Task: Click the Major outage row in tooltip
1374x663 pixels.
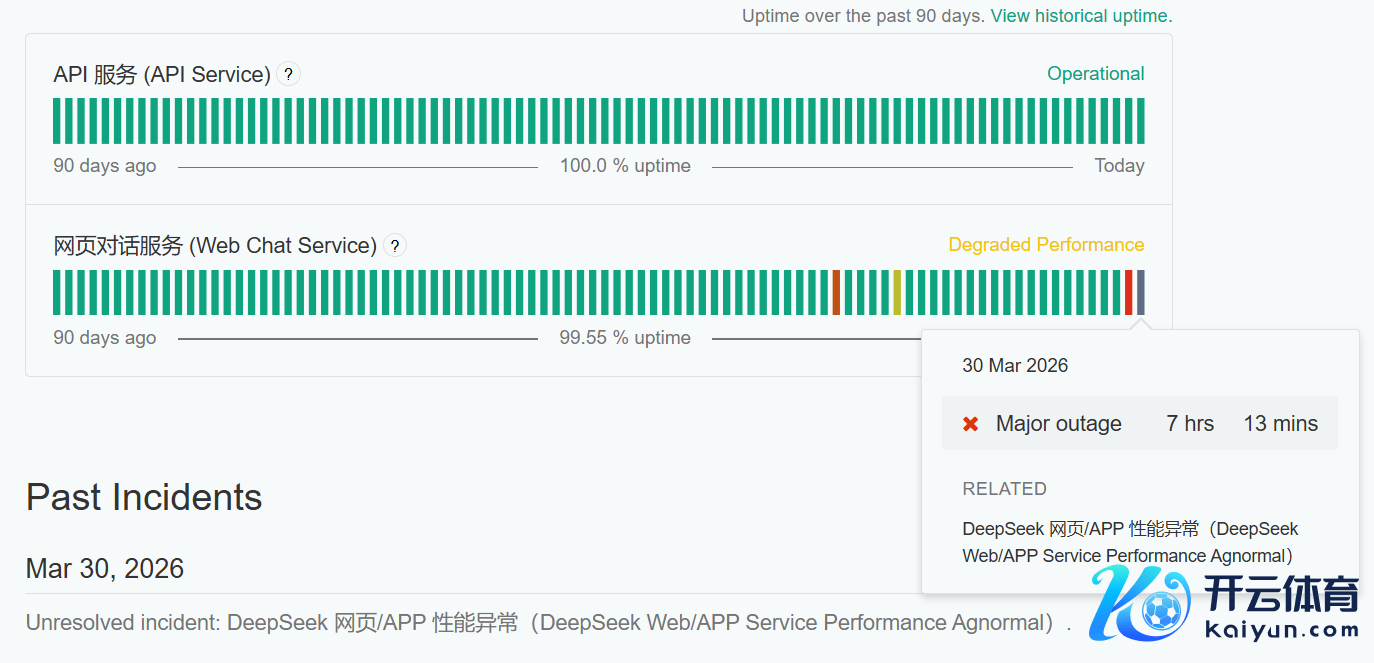Action: point(1139,424)
